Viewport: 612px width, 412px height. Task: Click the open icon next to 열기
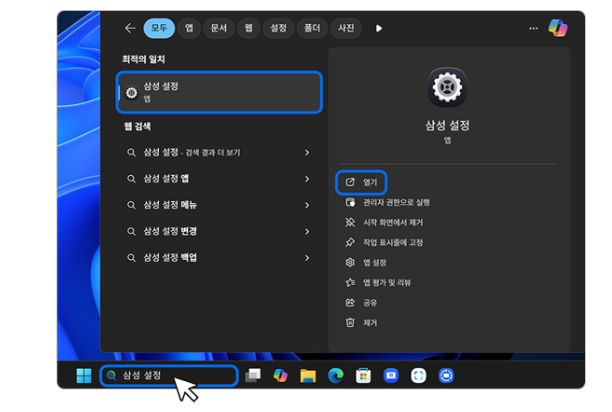point(350,182)
